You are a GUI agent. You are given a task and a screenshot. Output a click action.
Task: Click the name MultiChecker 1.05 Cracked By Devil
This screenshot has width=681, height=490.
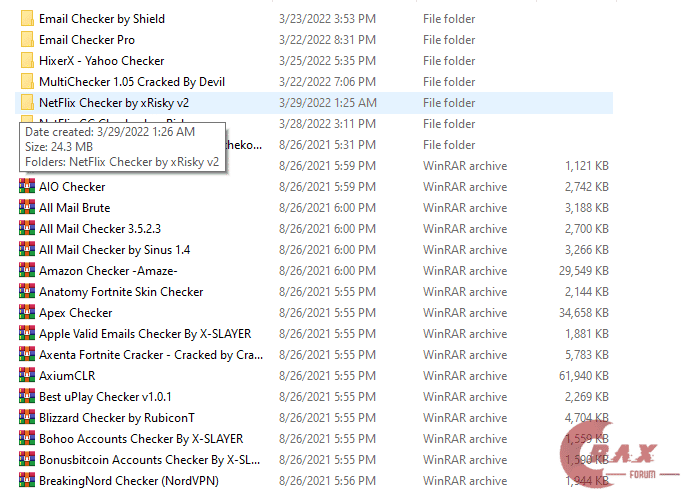point(132,82)
